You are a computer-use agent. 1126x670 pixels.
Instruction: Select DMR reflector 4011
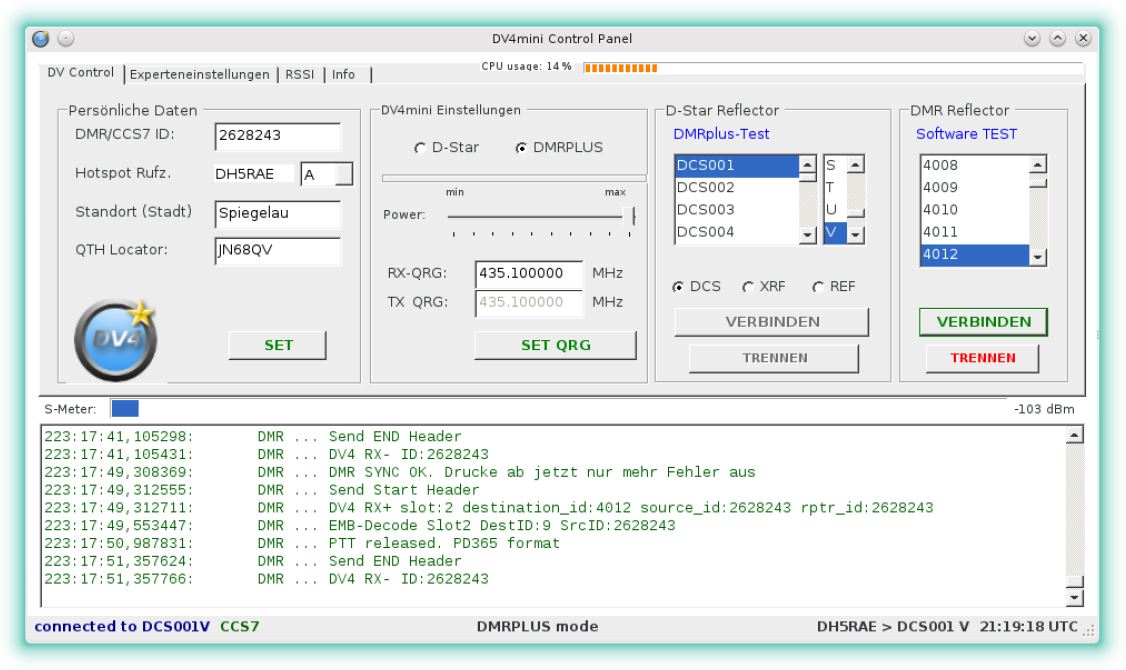point(974,232)
